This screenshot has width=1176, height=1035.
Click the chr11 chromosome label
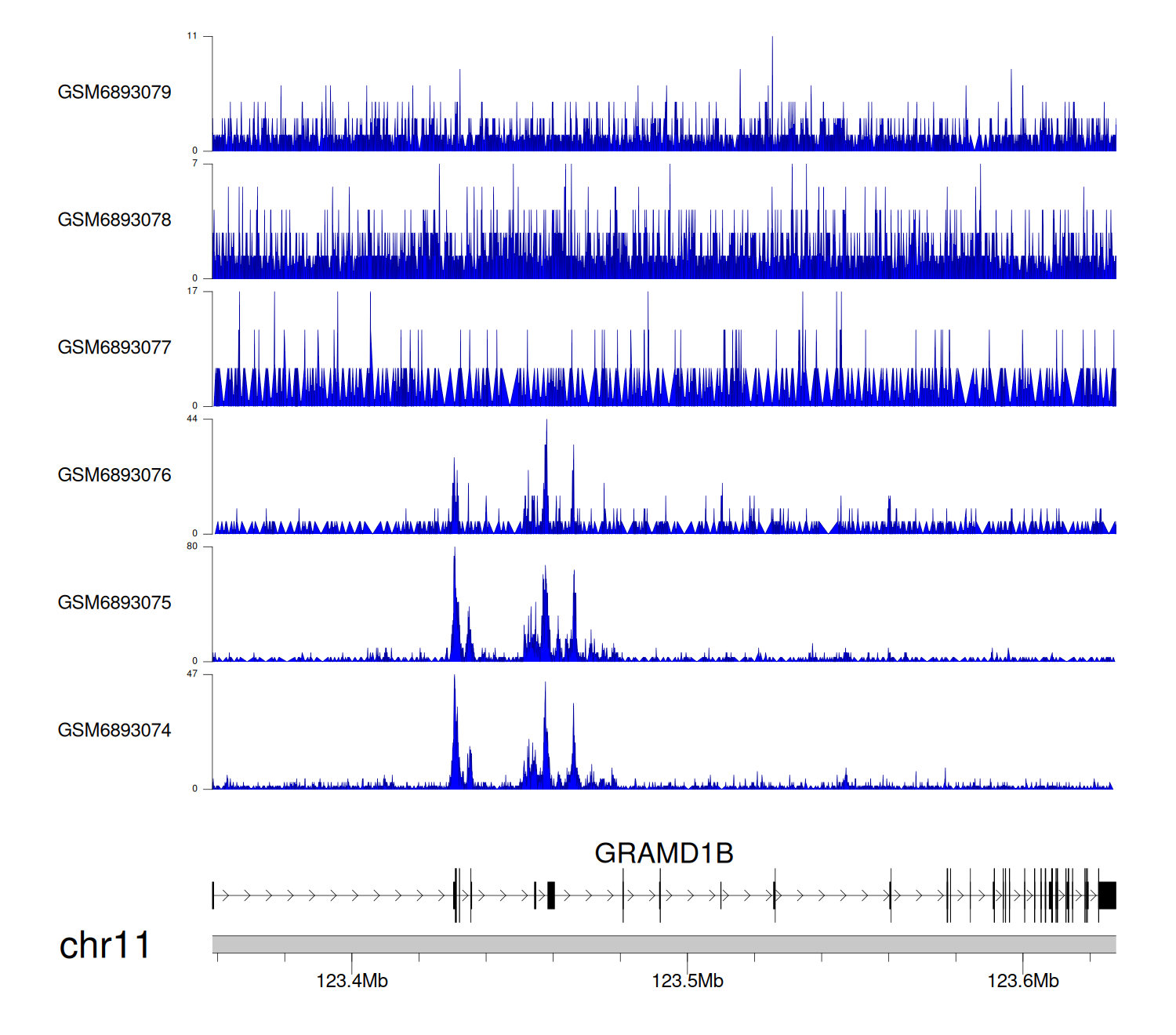coord(104,946)
